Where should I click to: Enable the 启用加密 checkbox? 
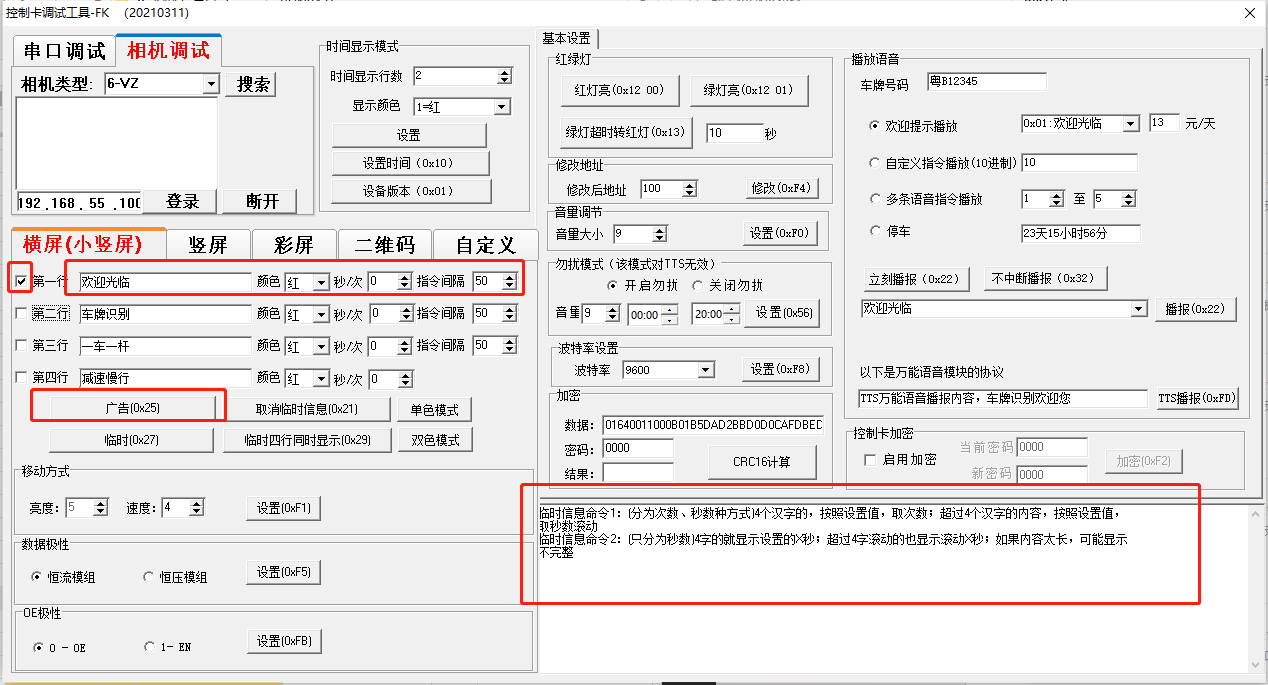pos(870,460)
